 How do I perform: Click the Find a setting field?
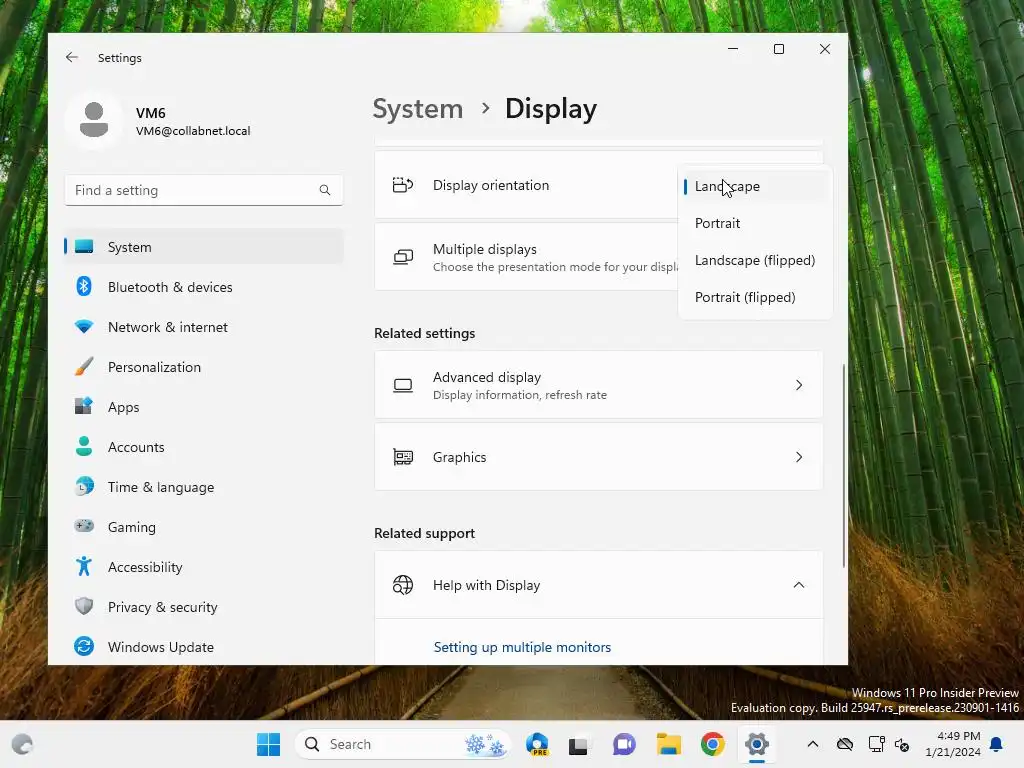[204, 190]
